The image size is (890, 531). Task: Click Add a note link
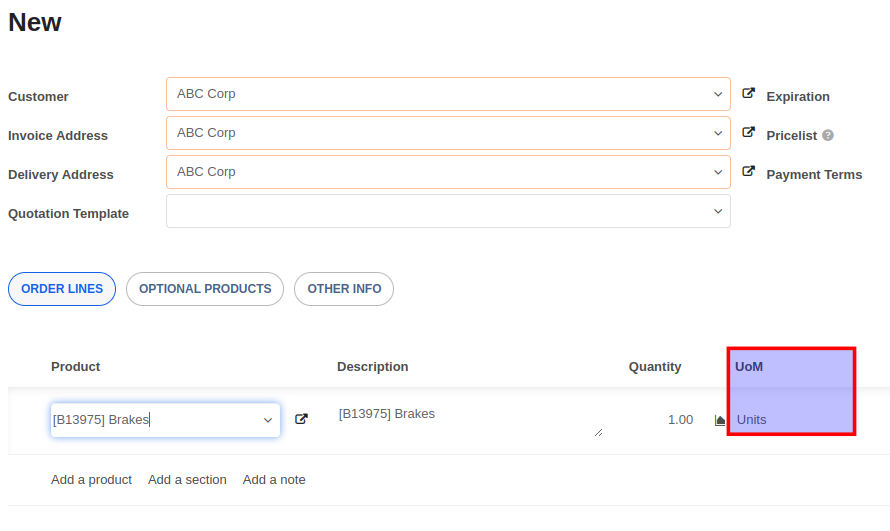pyautogui.click(x=274, y=480)
